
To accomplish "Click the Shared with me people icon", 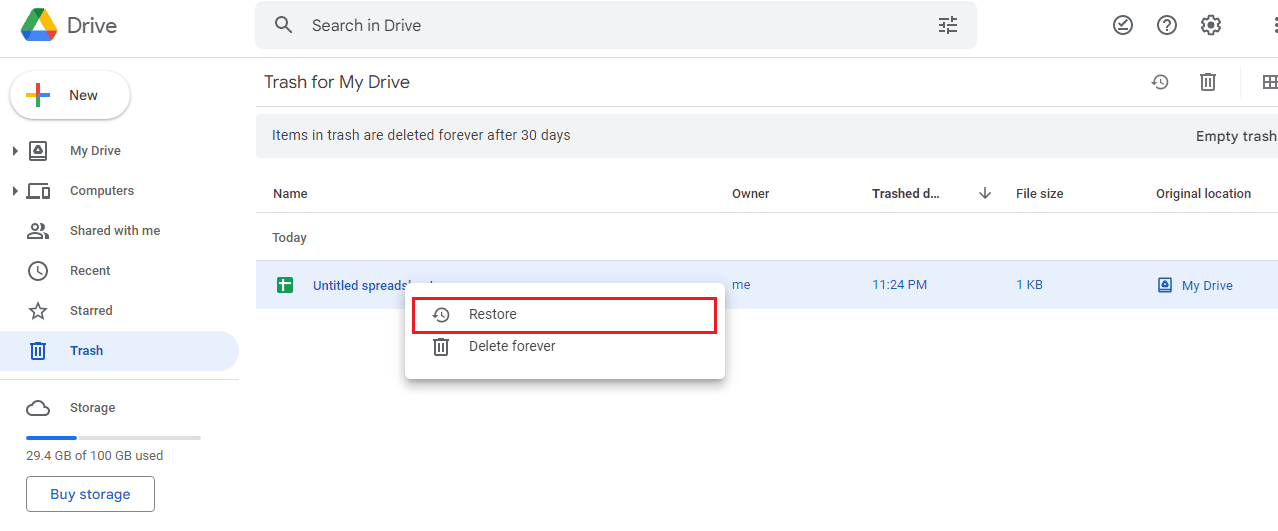I will [38, 231].
